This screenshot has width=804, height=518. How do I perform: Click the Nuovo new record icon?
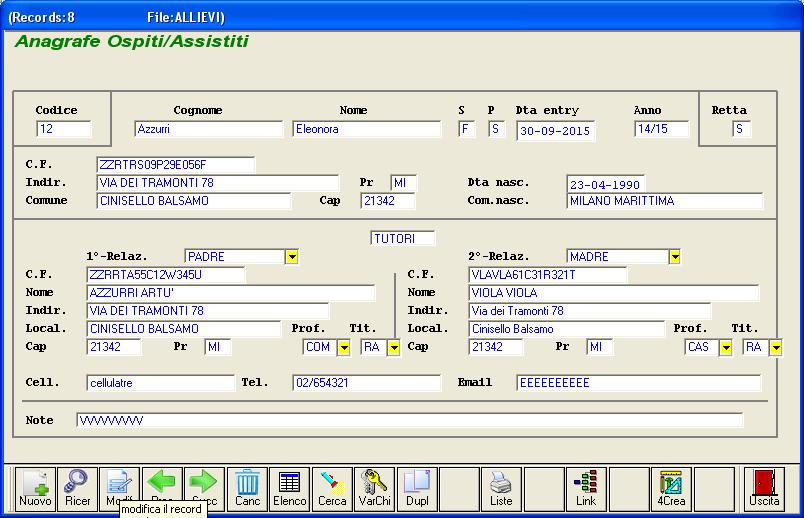pyautogui.click(x=35, y=489)
